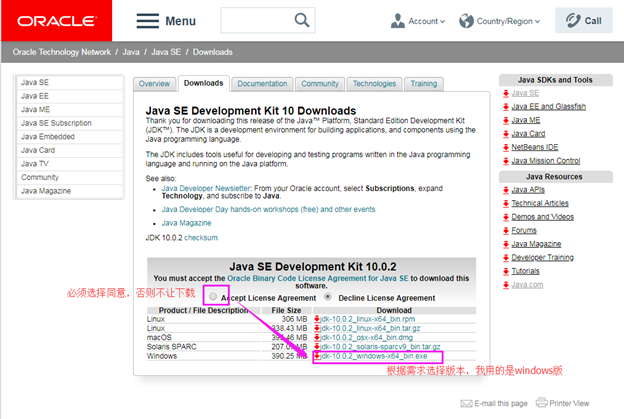This screenshot has height=419, width=624.
Task: Download jdk-10.0.2_linux-x64_bin.rpm
Action: point(368,319)
